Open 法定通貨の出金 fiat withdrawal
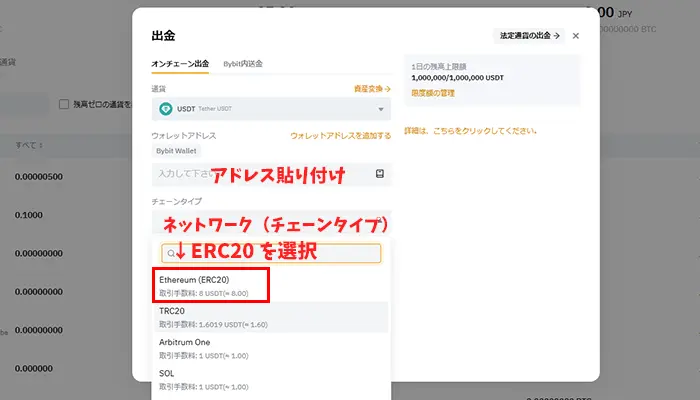The image size is (700, 400). click(x=529, y=36)
